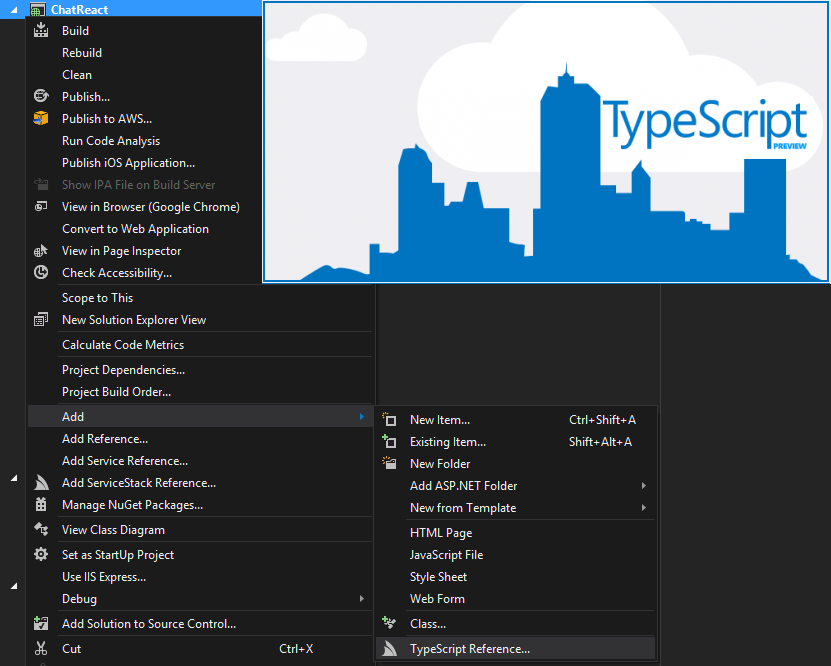The image size is (831, 666).
Task: Click the New Solution Explorer View icon
Action: pyautogui.click(x=41, y=319)
